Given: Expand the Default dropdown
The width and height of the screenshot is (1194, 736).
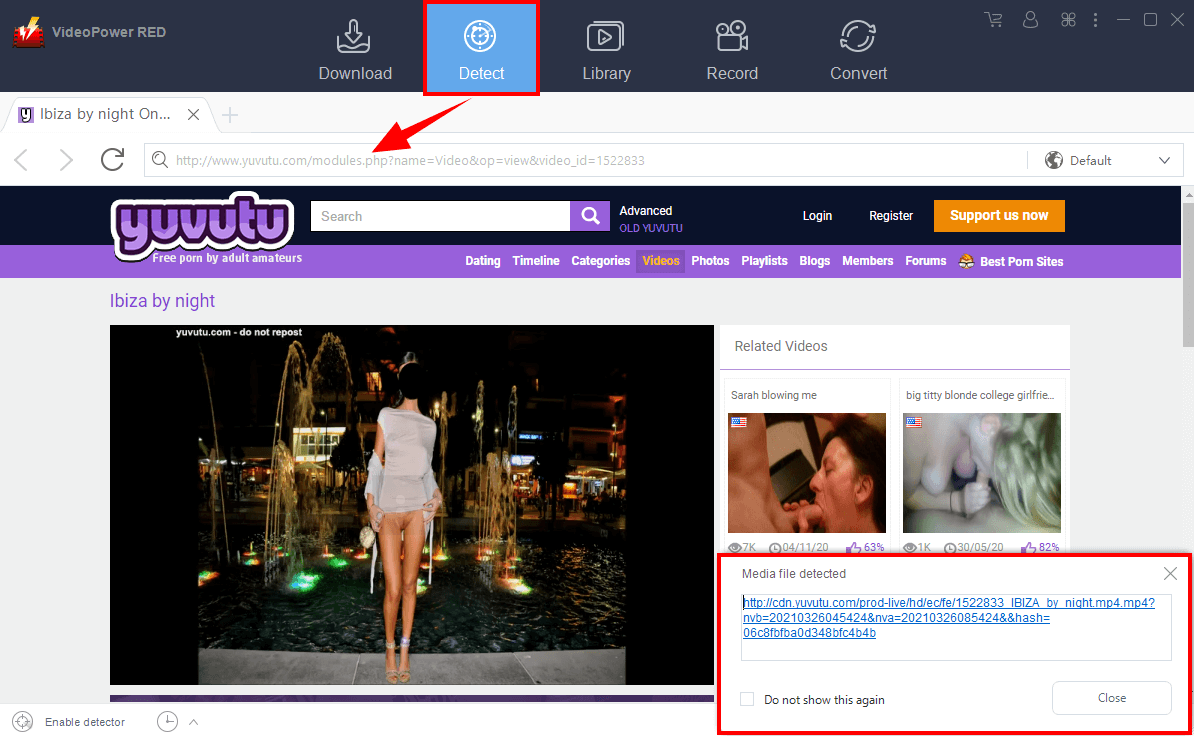Looking at the screenshot, I should [x=1164, y=161].
